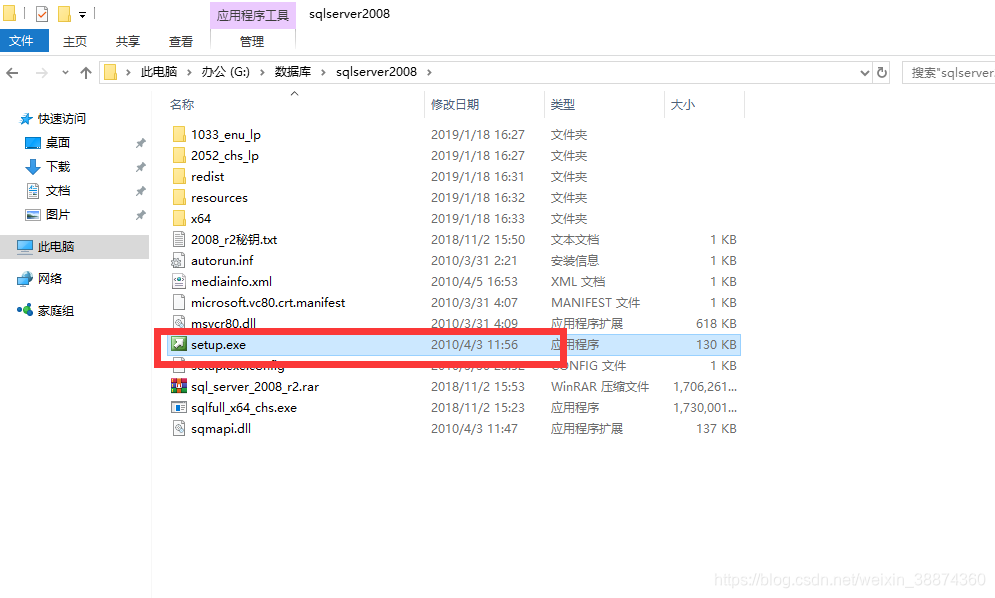Screen dimensions: 995x598
Task: Unpin 文档 using its pin icon
Action: pyautogui.click(x=140, y=192)
